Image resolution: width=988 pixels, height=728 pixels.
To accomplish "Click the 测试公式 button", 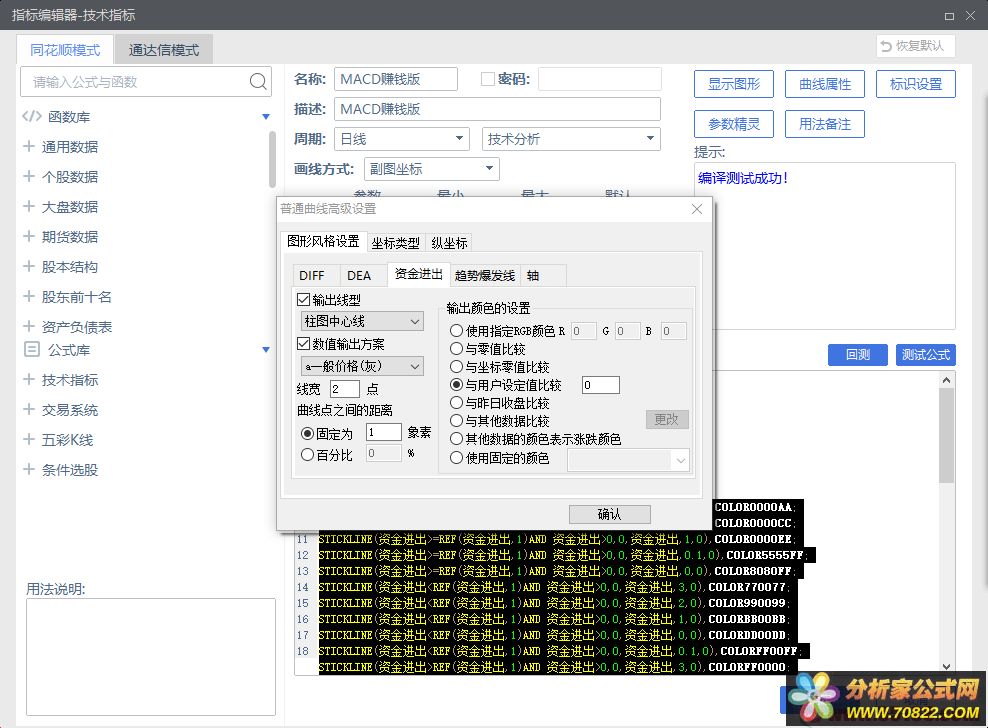I will pyautogui.click(x=926, y=355).
